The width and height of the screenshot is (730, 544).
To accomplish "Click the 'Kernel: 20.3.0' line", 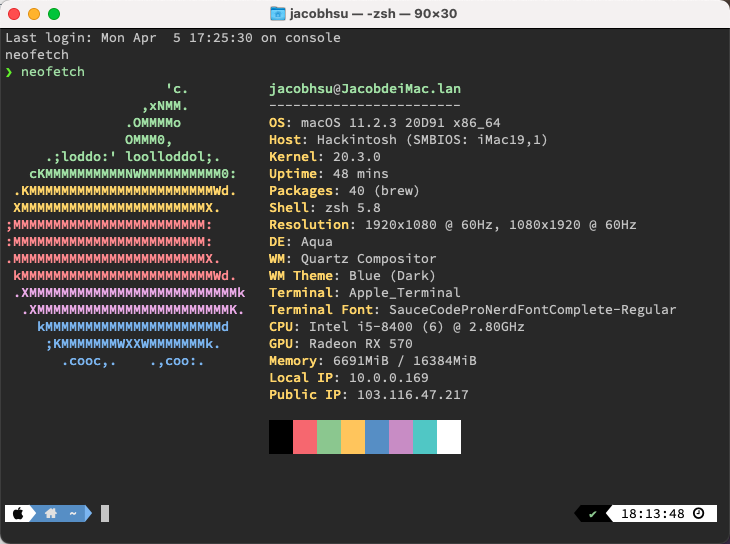I will (x=325, y=156).
